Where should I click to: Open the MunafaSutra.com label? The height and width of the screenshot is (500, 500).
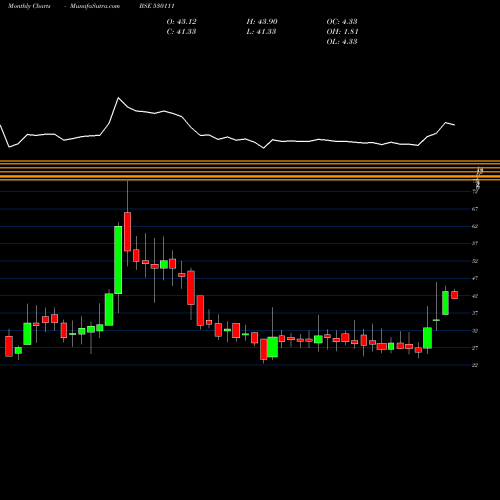point(95,6)
